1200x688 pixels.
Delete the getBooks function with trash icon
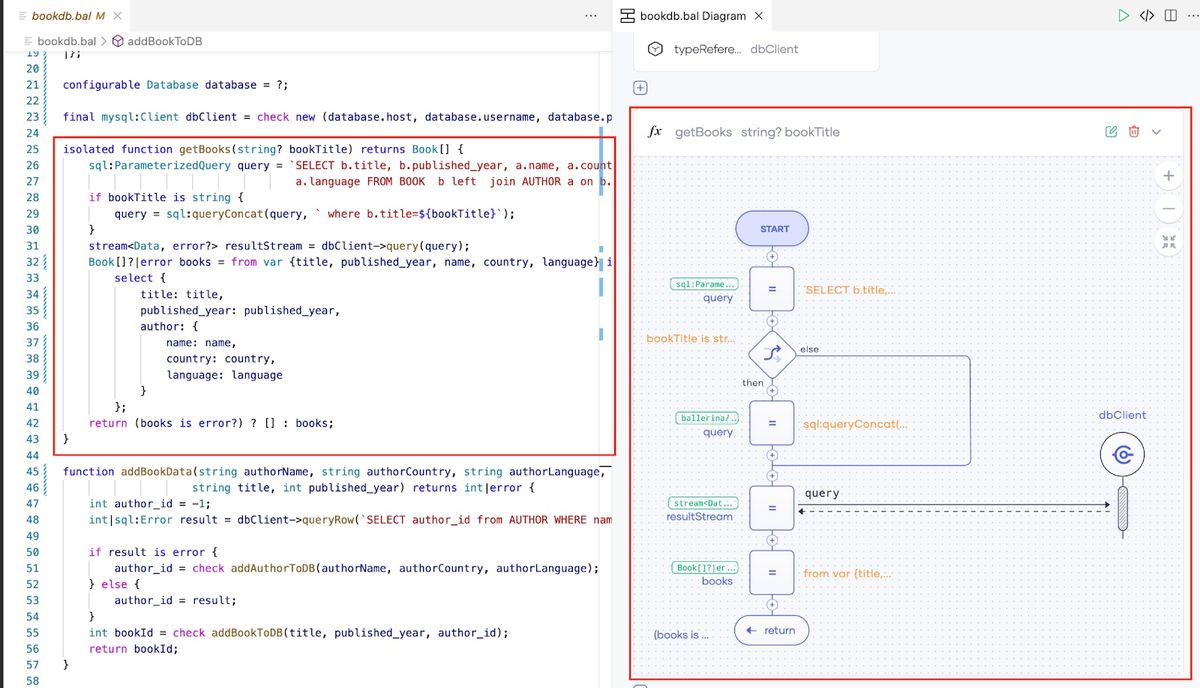pyautogui.click(x=1134, y=132)
